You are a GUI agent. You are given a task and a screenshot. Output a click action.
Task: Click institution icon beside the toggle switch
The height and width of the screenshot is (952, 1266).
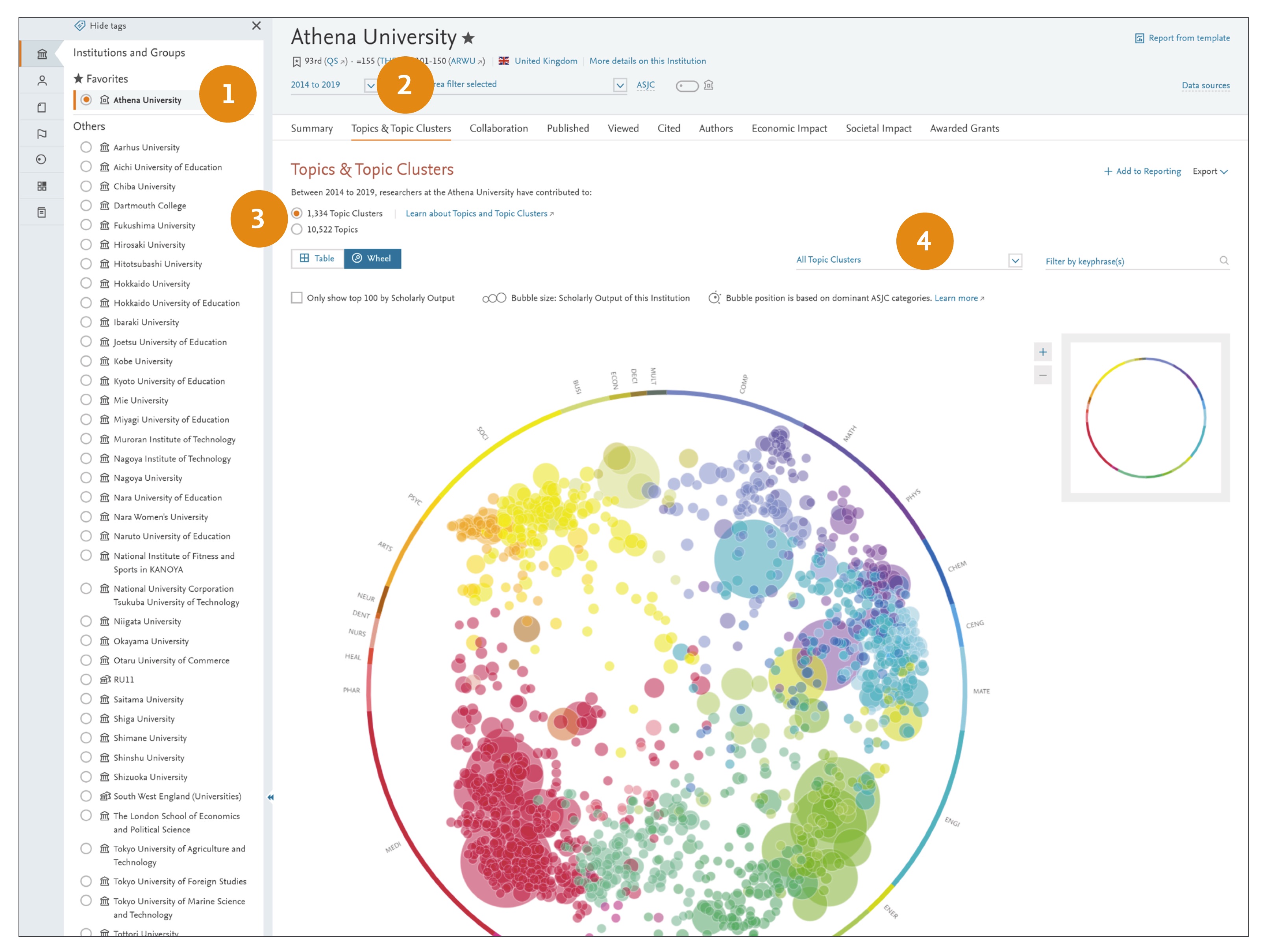point(709,85)
